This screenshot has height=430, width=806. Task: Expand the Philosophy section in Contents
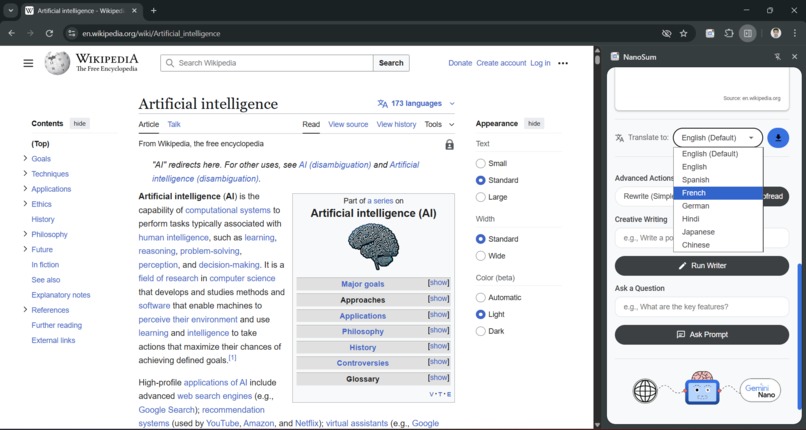(25, 234)
